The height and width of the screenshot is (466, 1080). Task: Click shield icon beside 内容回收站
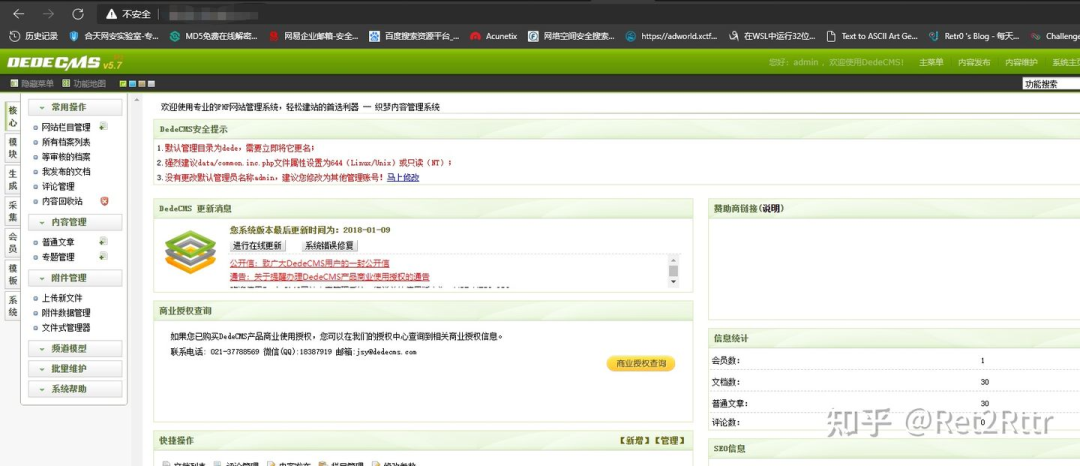[x=104, y=201]
